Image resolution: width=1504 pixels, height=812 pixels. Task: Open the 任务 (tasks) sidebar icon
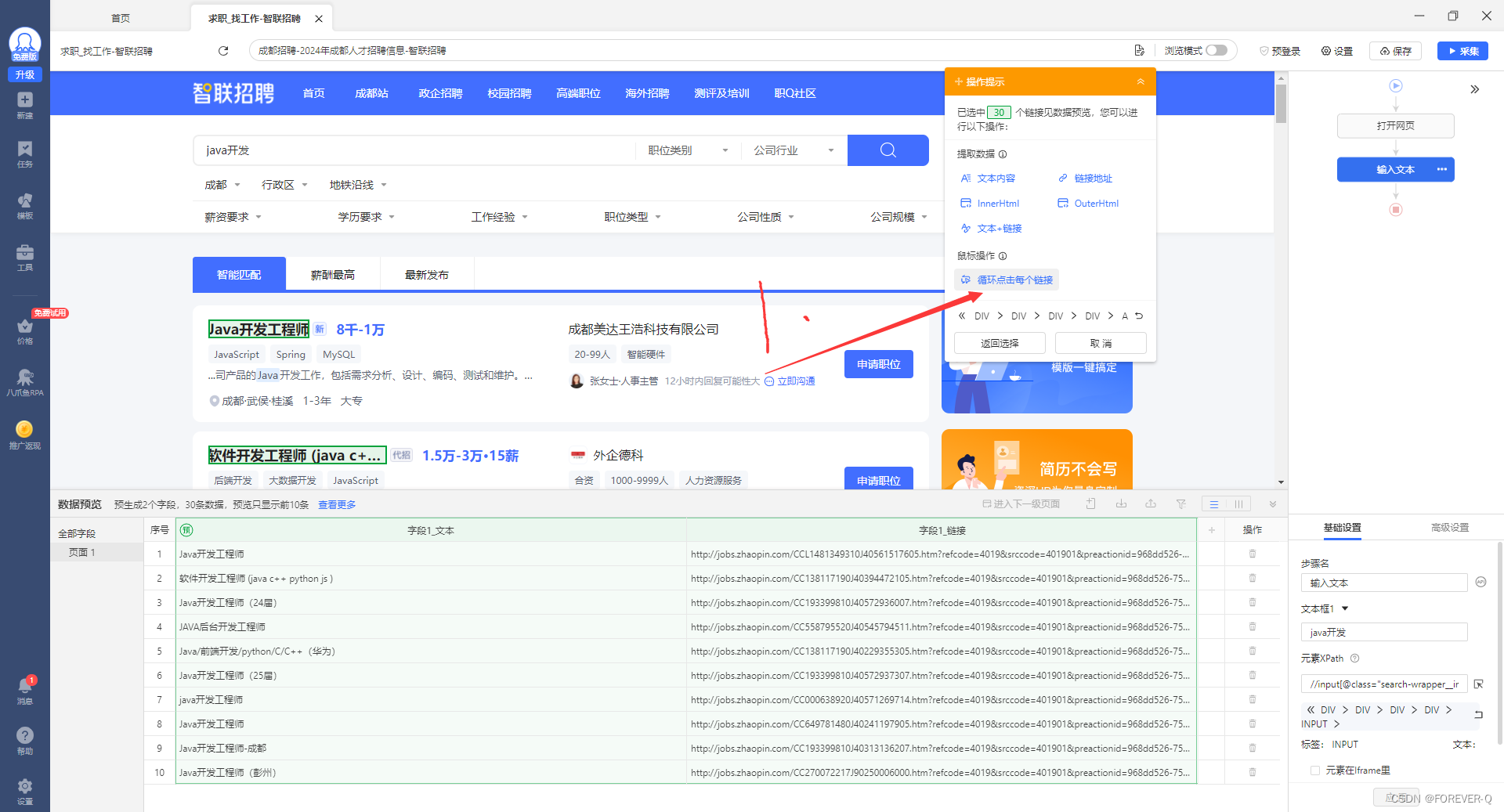pos(25,153)
